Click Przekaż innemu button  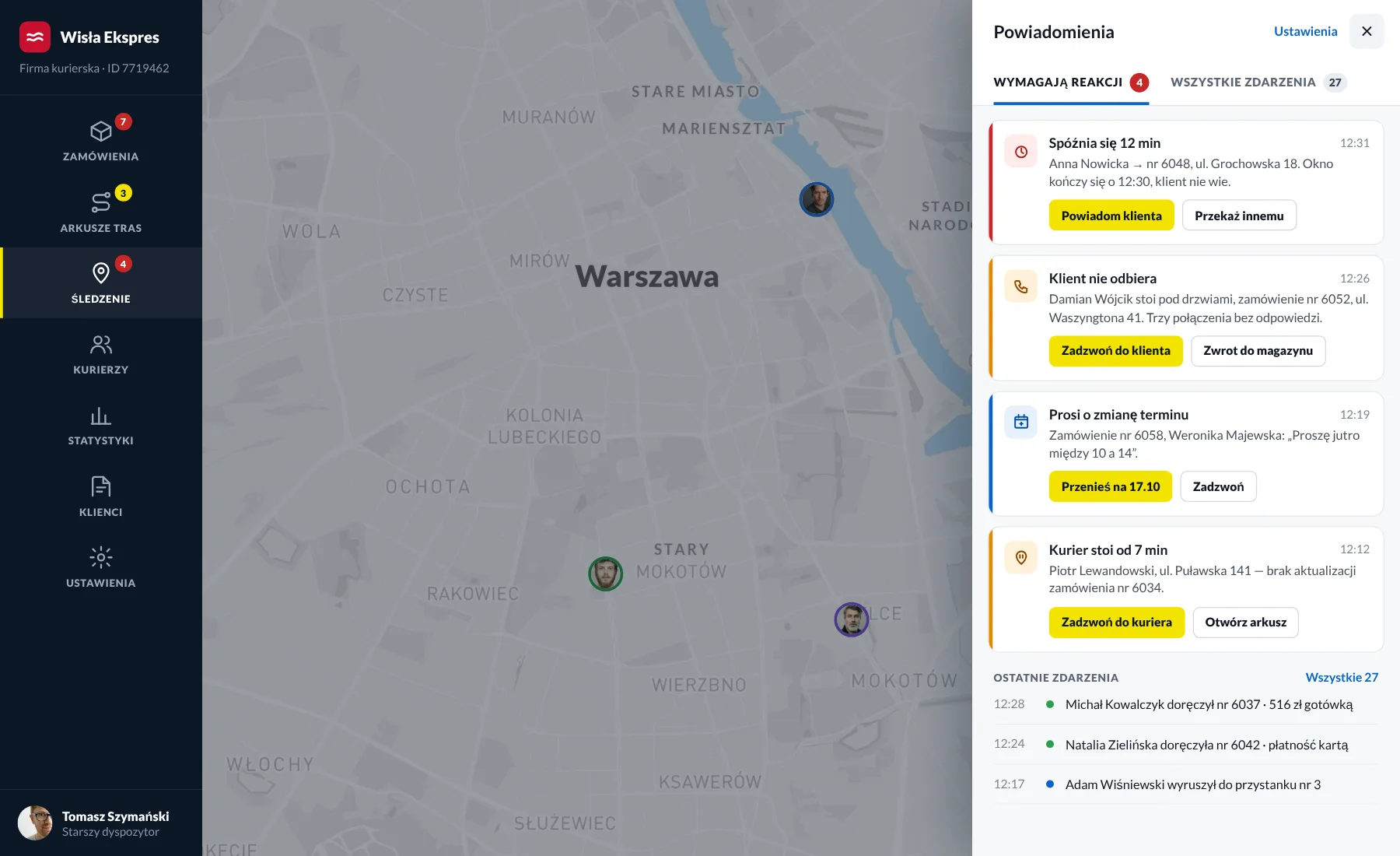(x=1239, y=216)
